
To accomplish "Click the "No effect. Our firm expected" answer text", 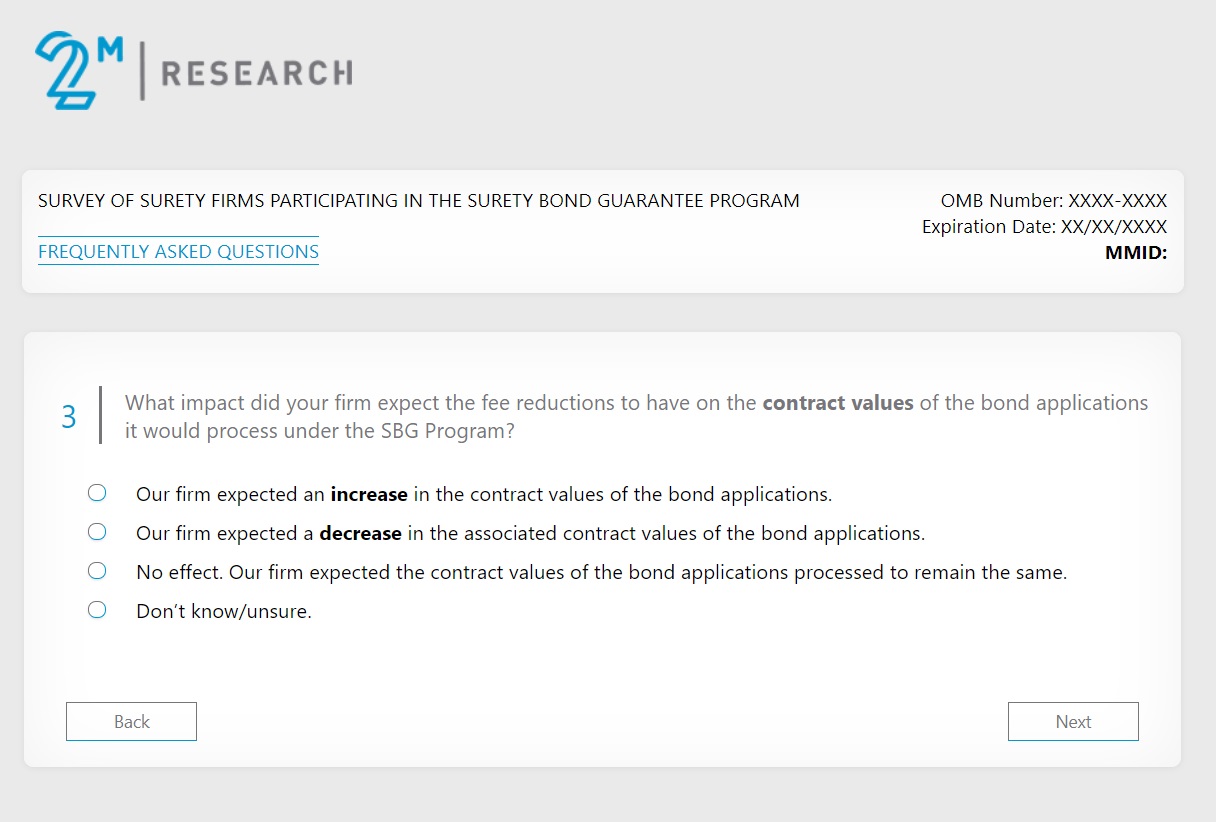I will tap(601, 573).
